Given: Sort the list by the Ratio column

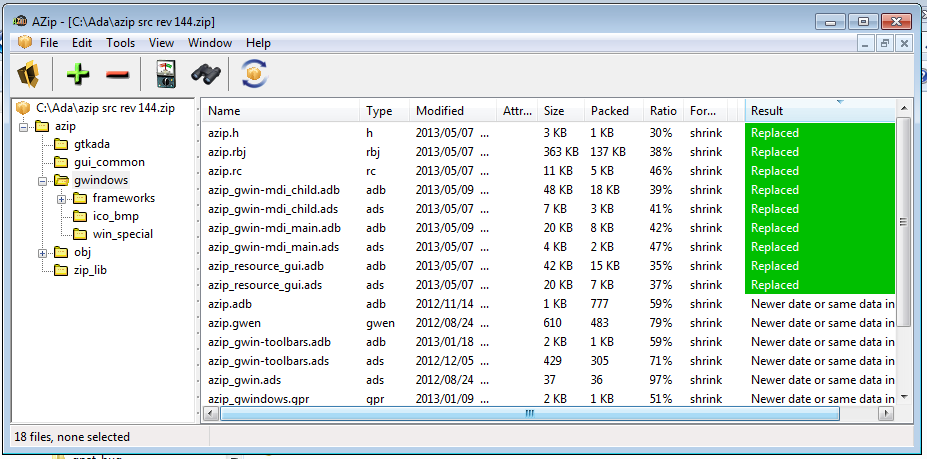Looking at the screenshot, I should 663,111.
